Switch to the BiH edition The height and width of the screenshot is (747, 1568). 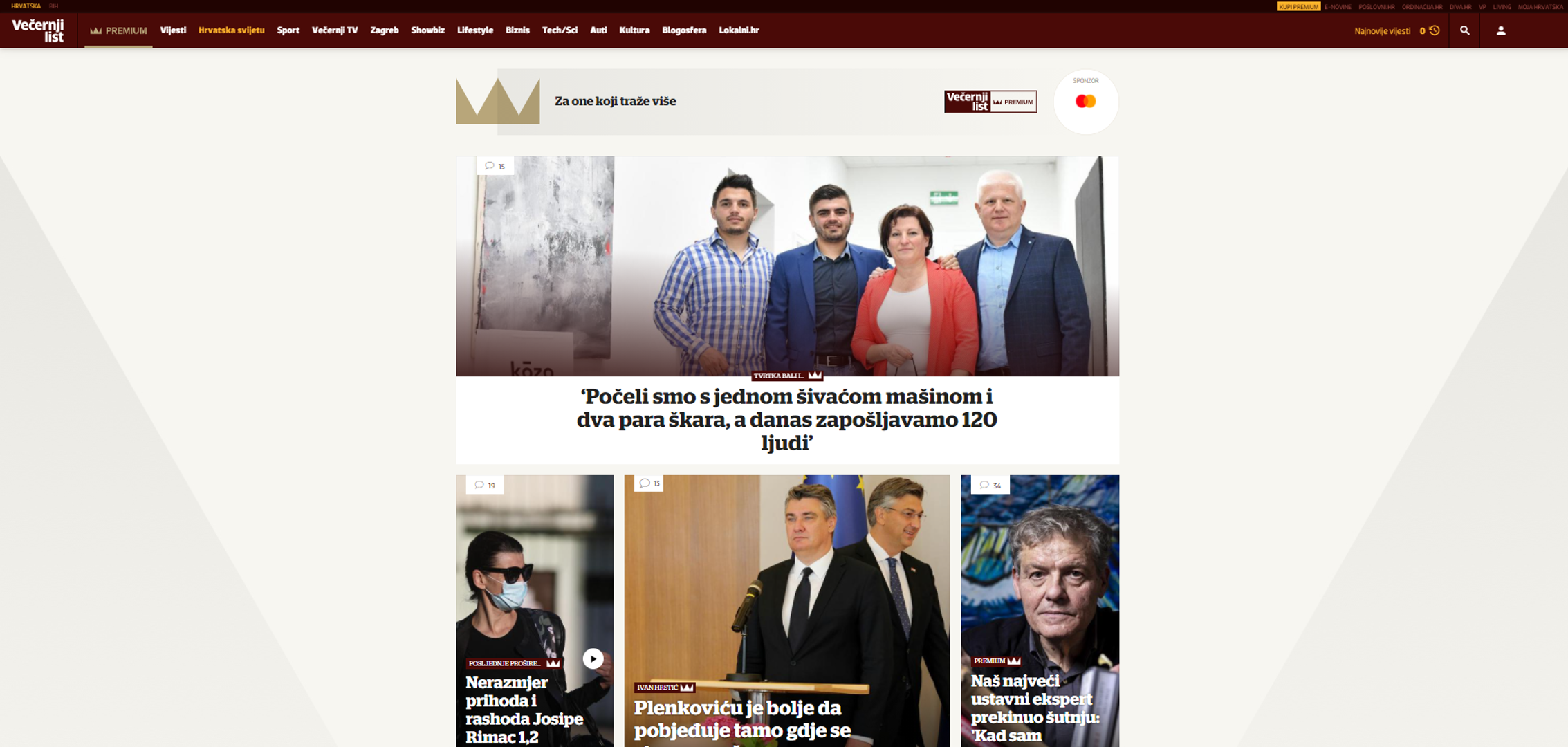pyautogui.click(x=53, y=6)
